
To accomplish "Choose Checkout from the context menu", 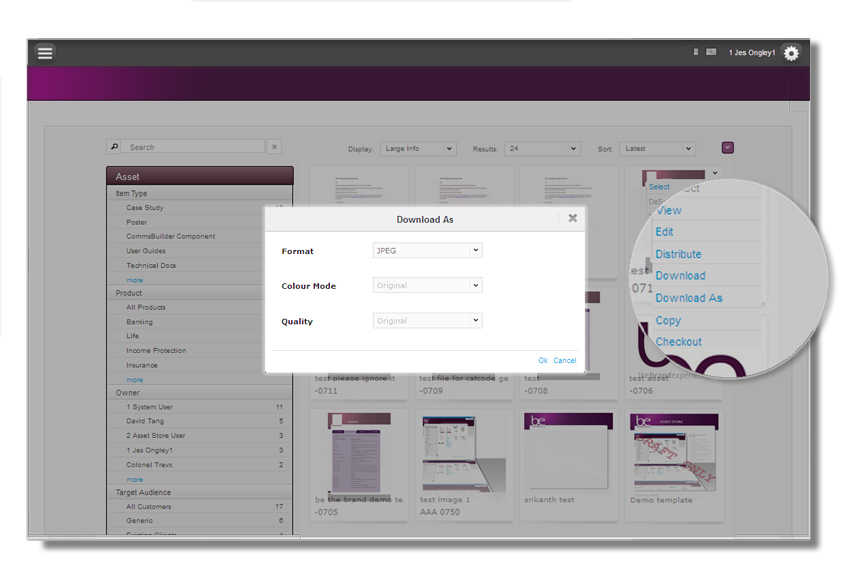I will tap(678, 342).
